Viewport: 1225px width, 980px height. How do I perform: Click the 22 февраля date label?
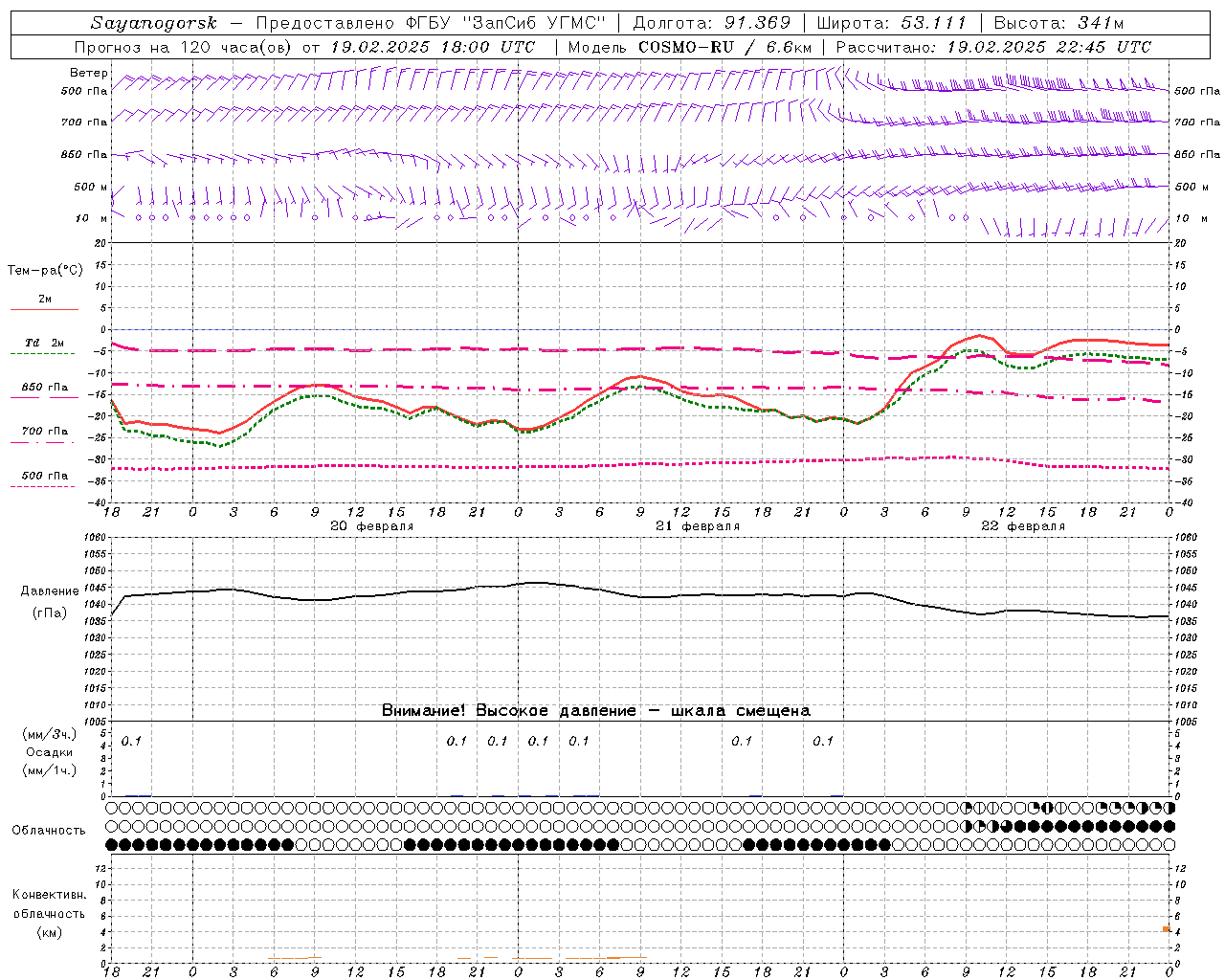pyautogui.click(x=1023, y=526)
